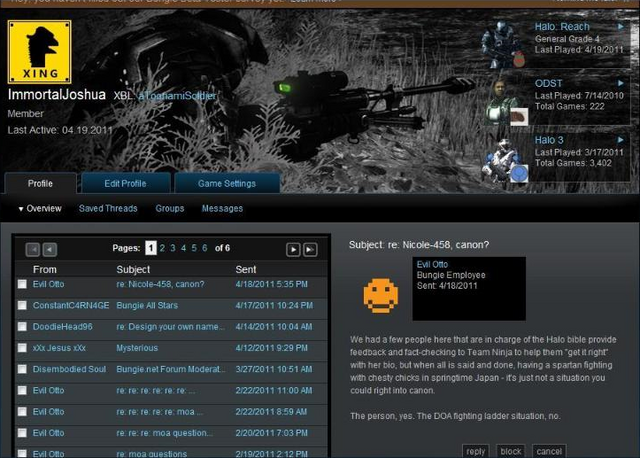The height and width of the screenshot is (458, 640).
Task: Sort messages by From column header
Action: [x=45, y=269]
